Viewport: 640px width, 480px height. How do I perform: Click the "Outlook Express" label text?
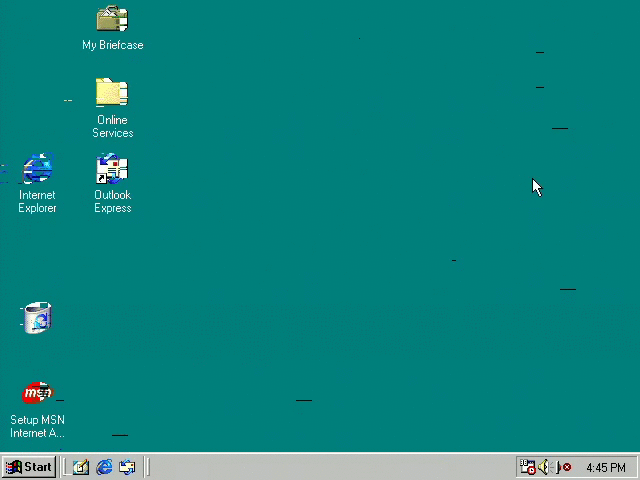point(113,202)
